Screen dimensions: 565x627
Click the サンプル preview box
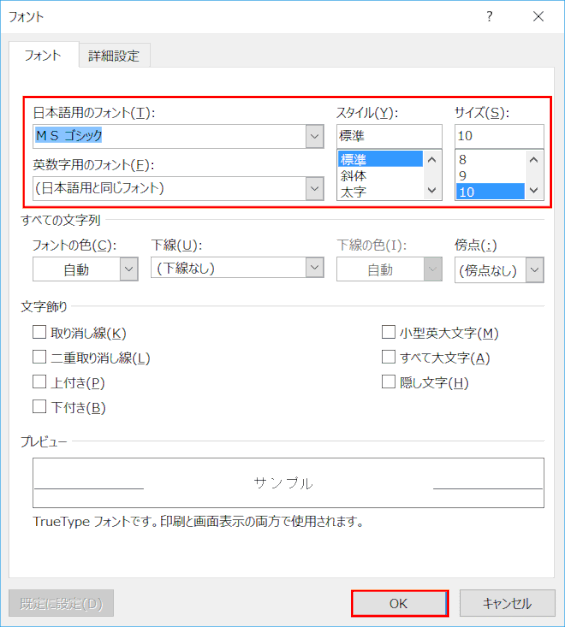[288, 483]
